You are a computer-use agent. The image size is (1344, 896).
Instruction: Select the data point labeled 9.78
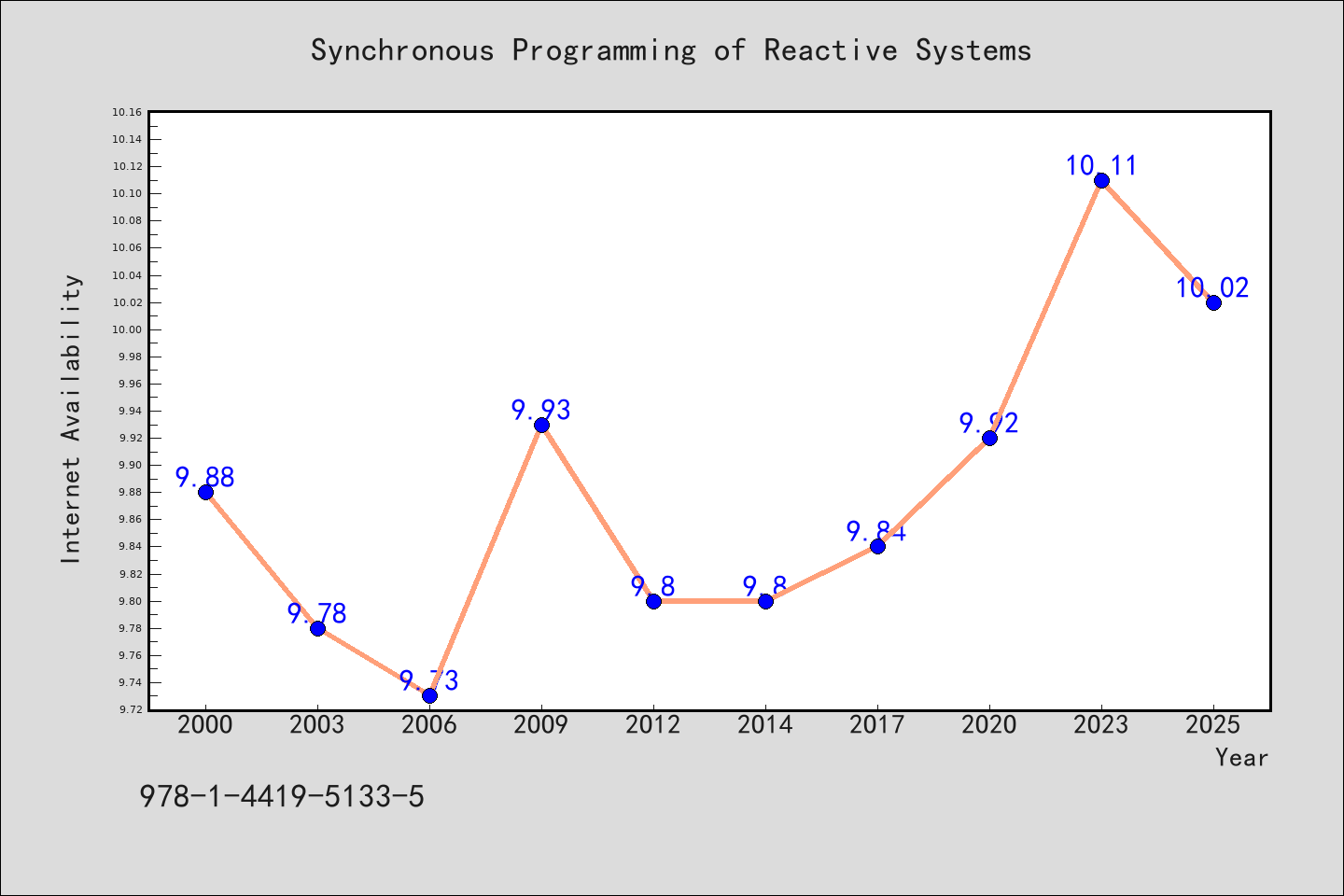point(317,628)
